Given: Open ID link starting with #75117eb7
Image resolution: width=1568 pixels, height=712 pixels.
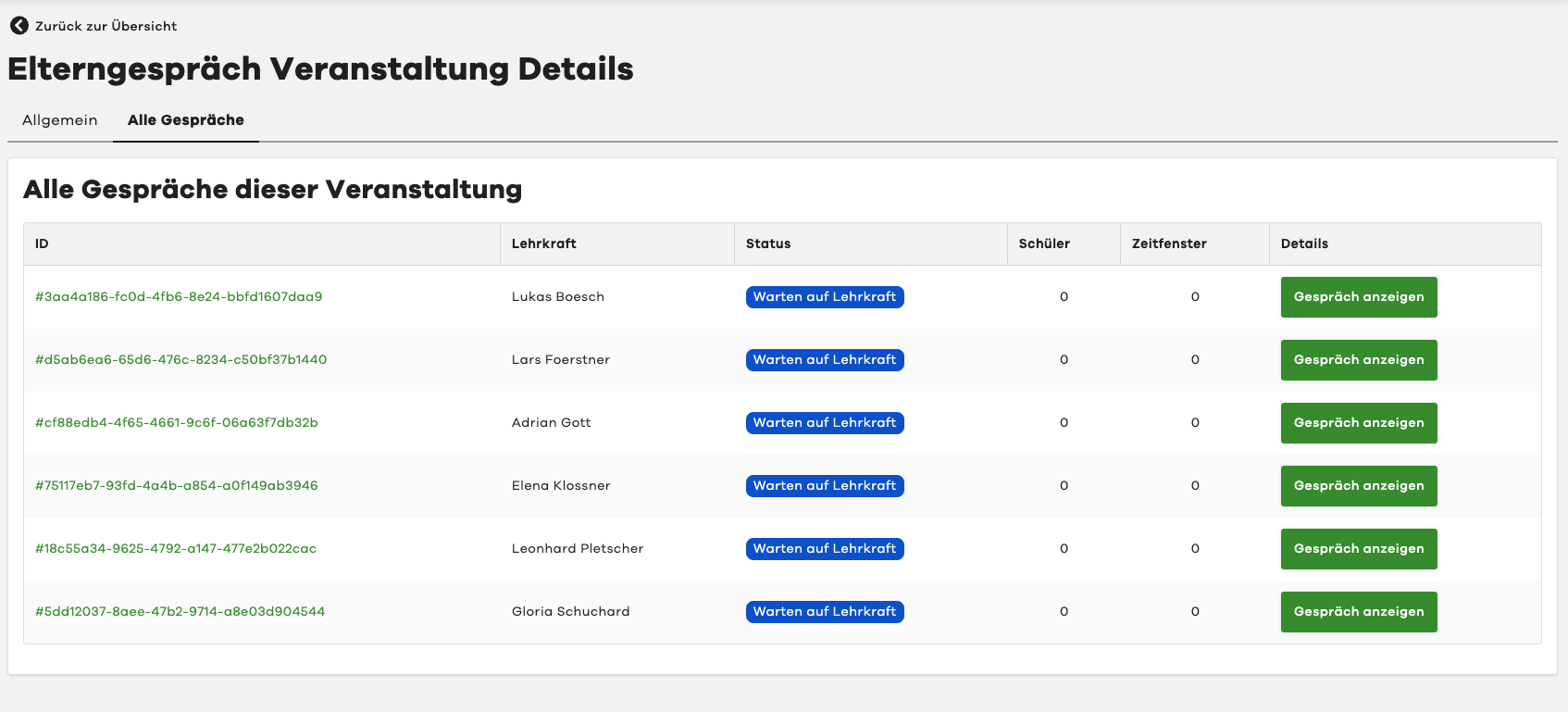Looking at the screenshot, I should coord(176,486).
